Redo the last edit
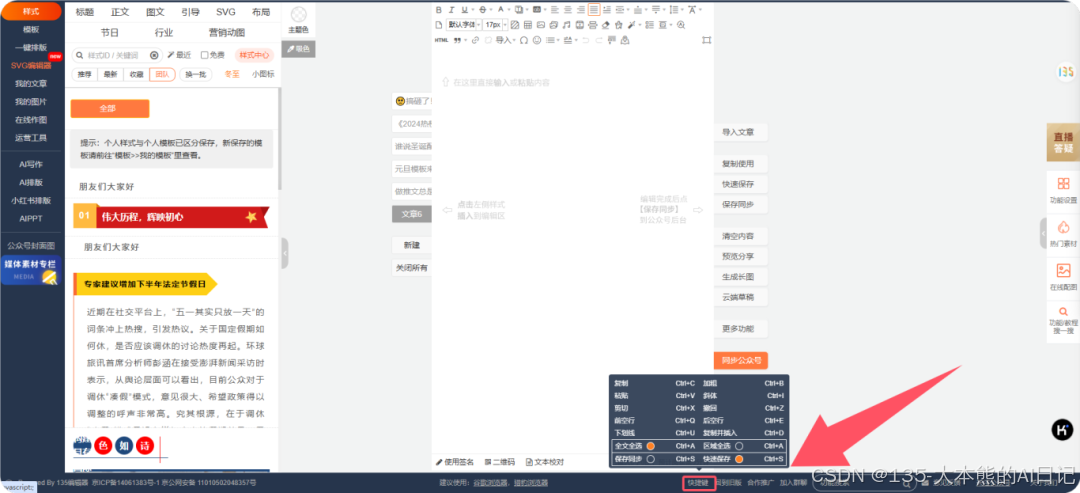The height and width of the screenshot is (493, 1080). pos(599,40)
